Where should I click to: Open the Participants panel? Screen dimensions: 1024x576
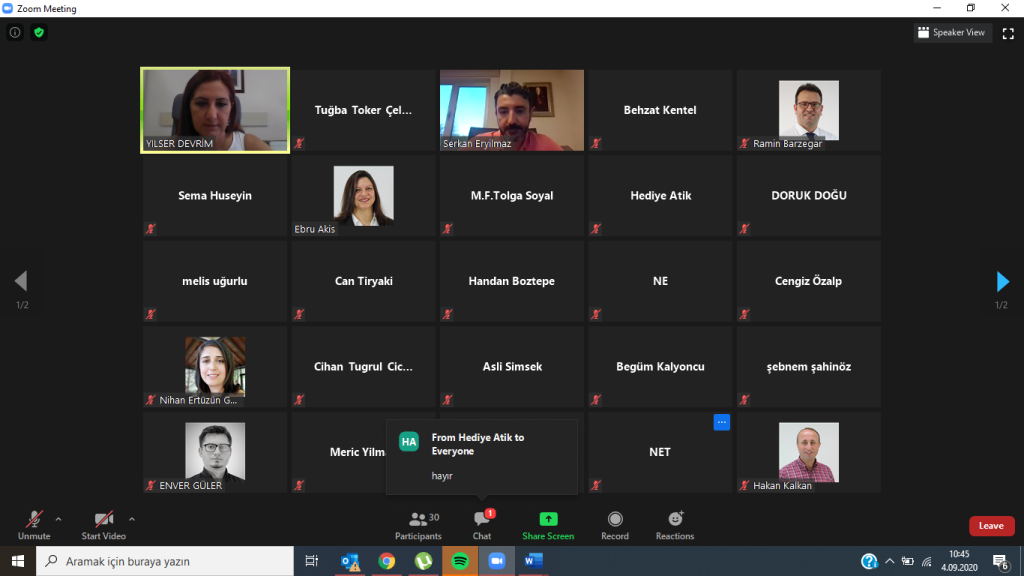point(417,525)
